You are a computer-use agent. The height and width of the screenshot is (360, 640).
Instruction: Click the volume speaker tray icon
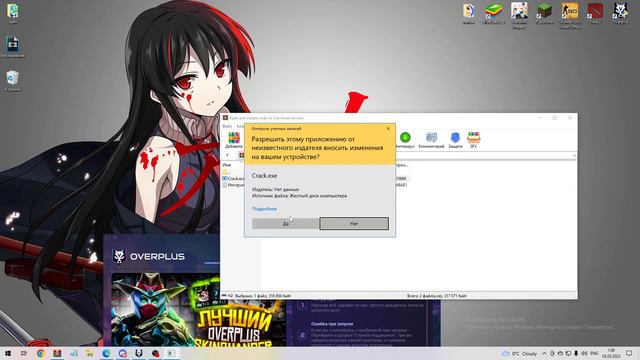click(x=584, y=353)
